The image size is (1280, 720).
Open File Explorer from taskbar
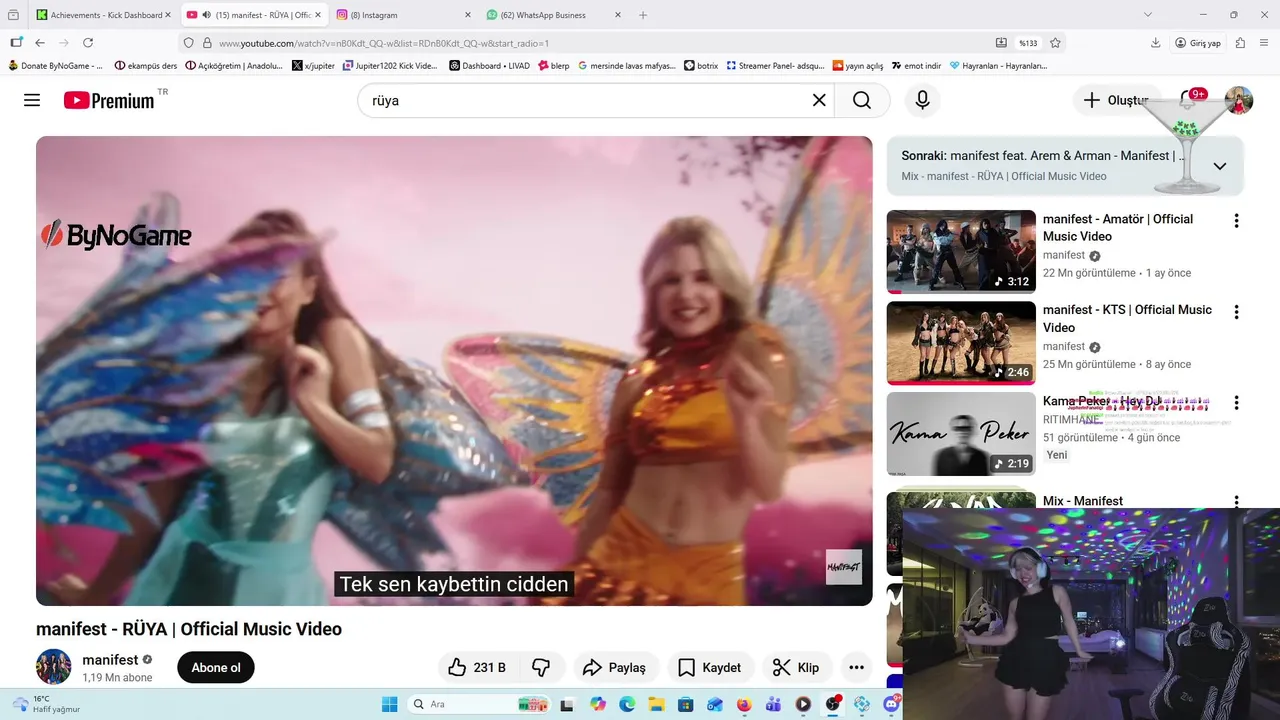coord(656,704)
